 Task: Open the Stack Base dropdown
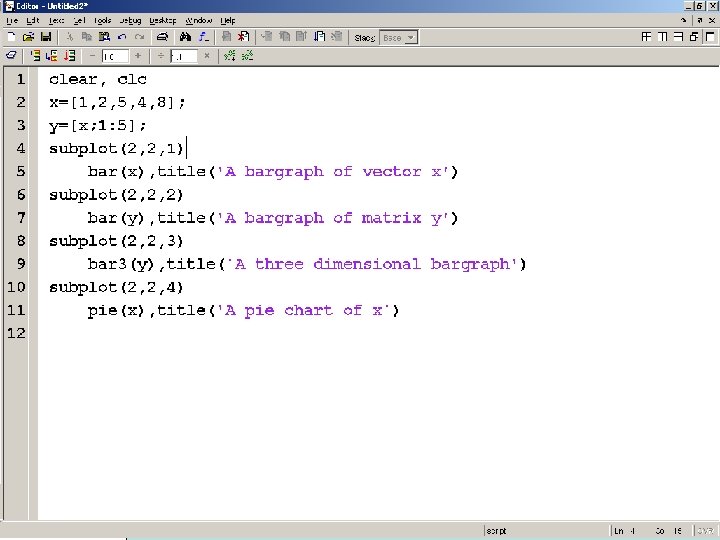pyautogui.click(x=399, y=38)
